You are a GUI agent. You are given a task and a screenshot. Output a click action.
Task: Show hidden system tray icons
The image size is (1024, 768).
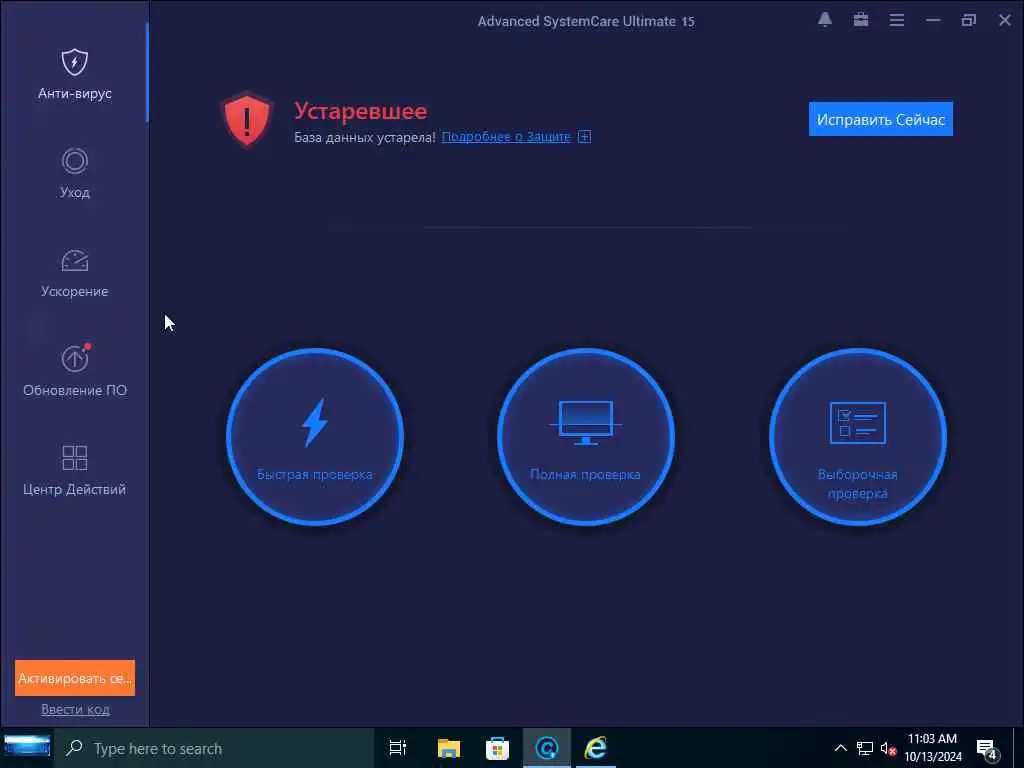pos(840,748)
